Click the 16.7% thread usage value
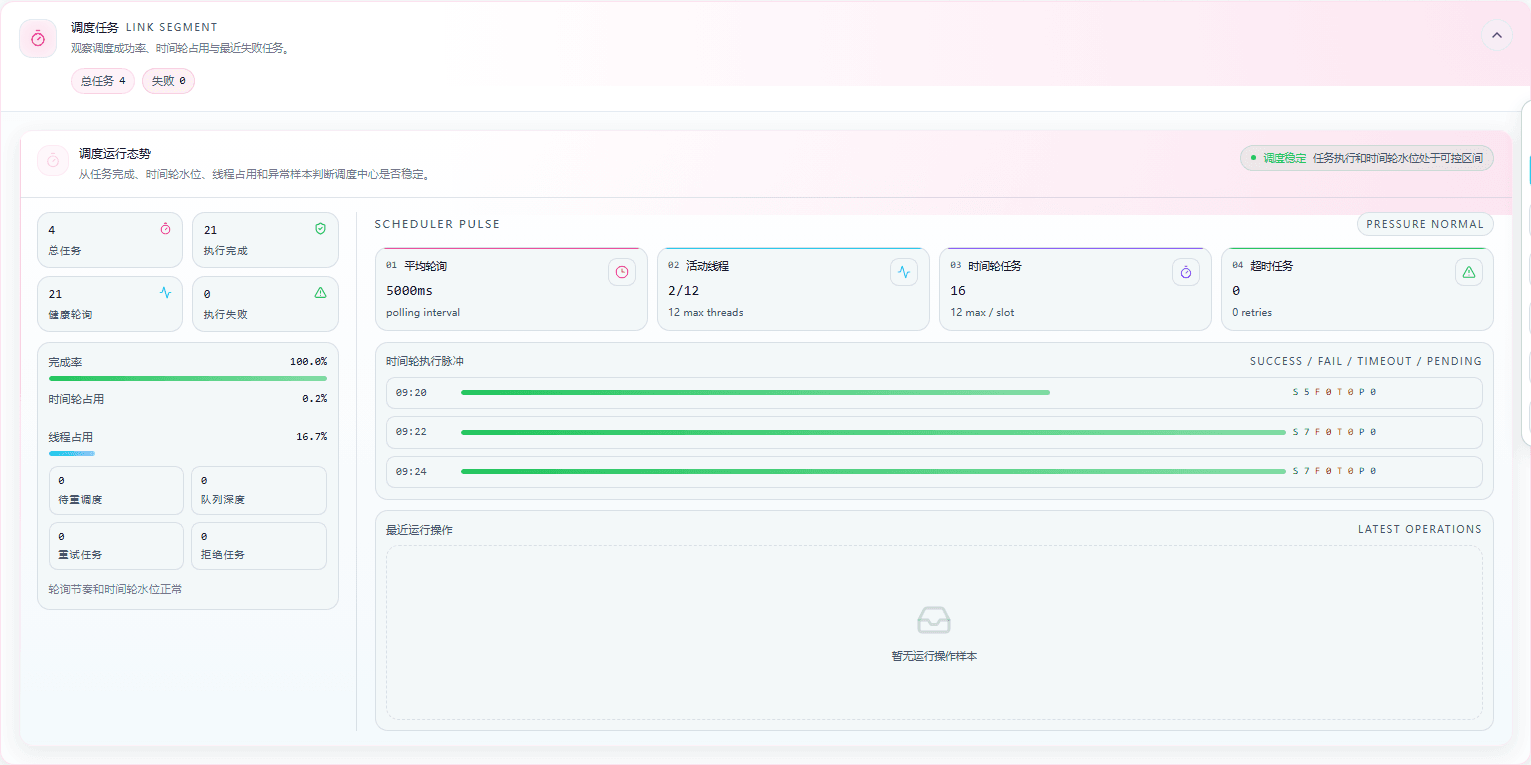 coord(311,437)
